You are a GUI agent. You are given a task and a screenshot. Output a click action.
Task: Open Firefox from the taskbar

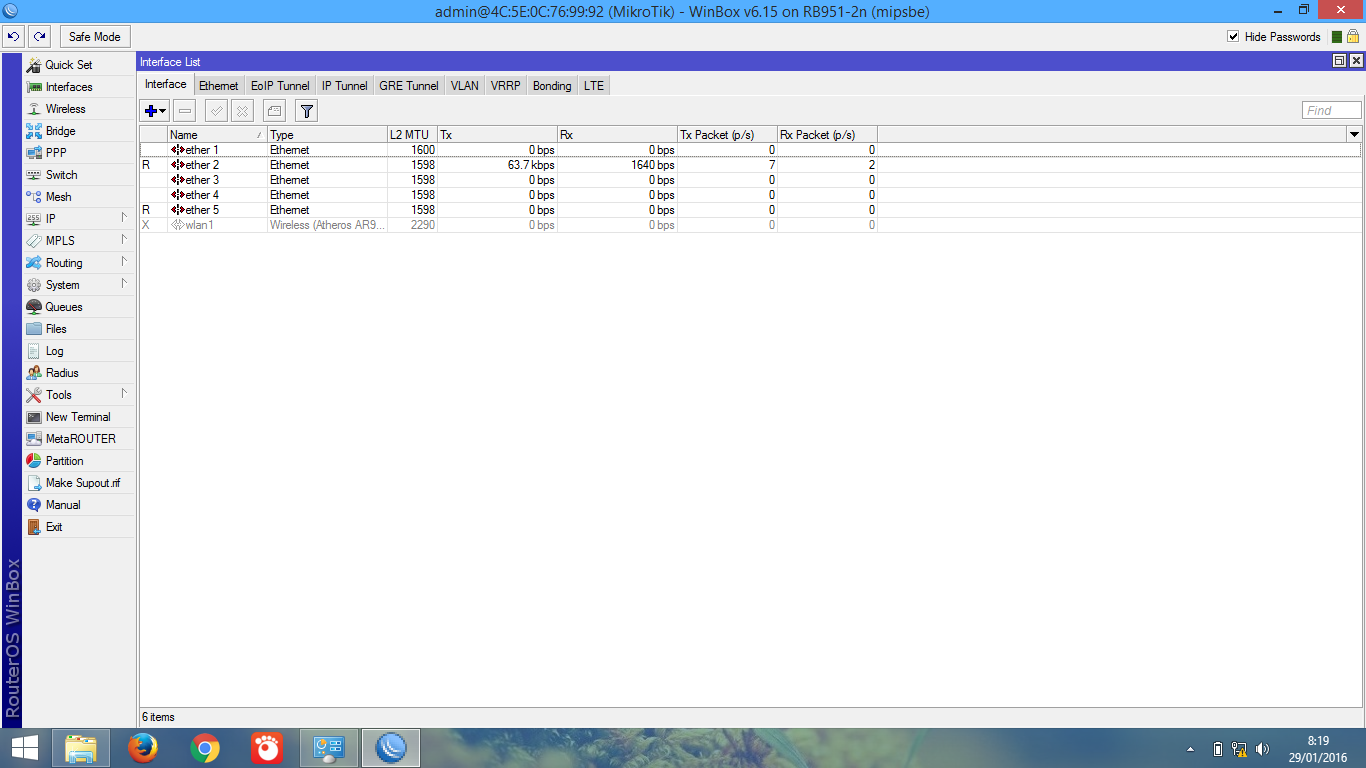click(144, 748)
